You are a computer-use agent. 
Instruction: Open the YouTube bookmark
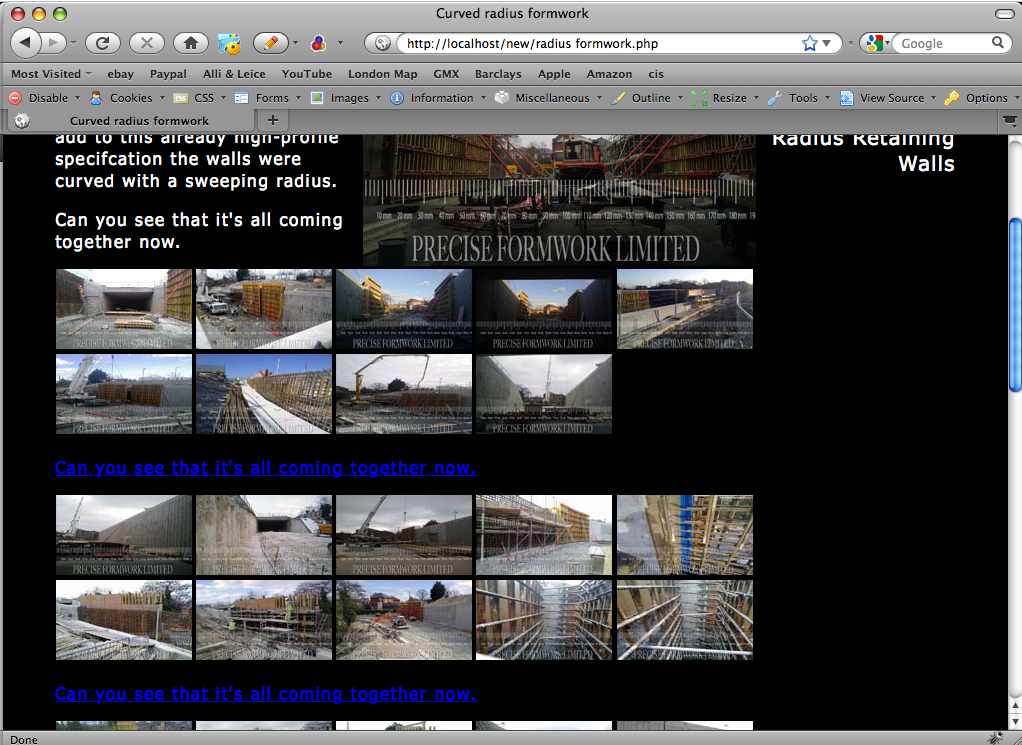(x=307, y=74)
